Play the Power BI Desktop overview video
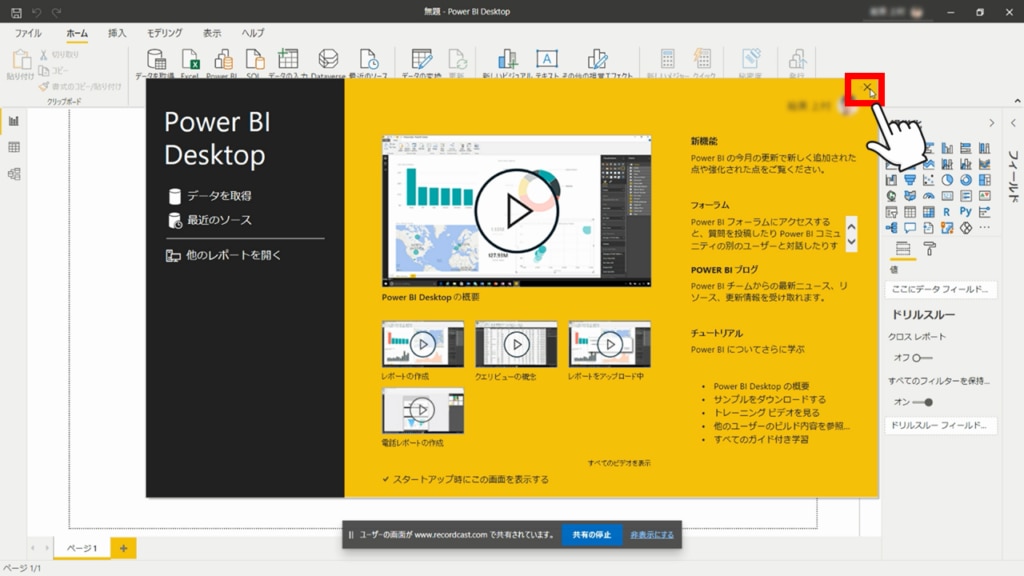1024x576 pixels. (517, 211)
